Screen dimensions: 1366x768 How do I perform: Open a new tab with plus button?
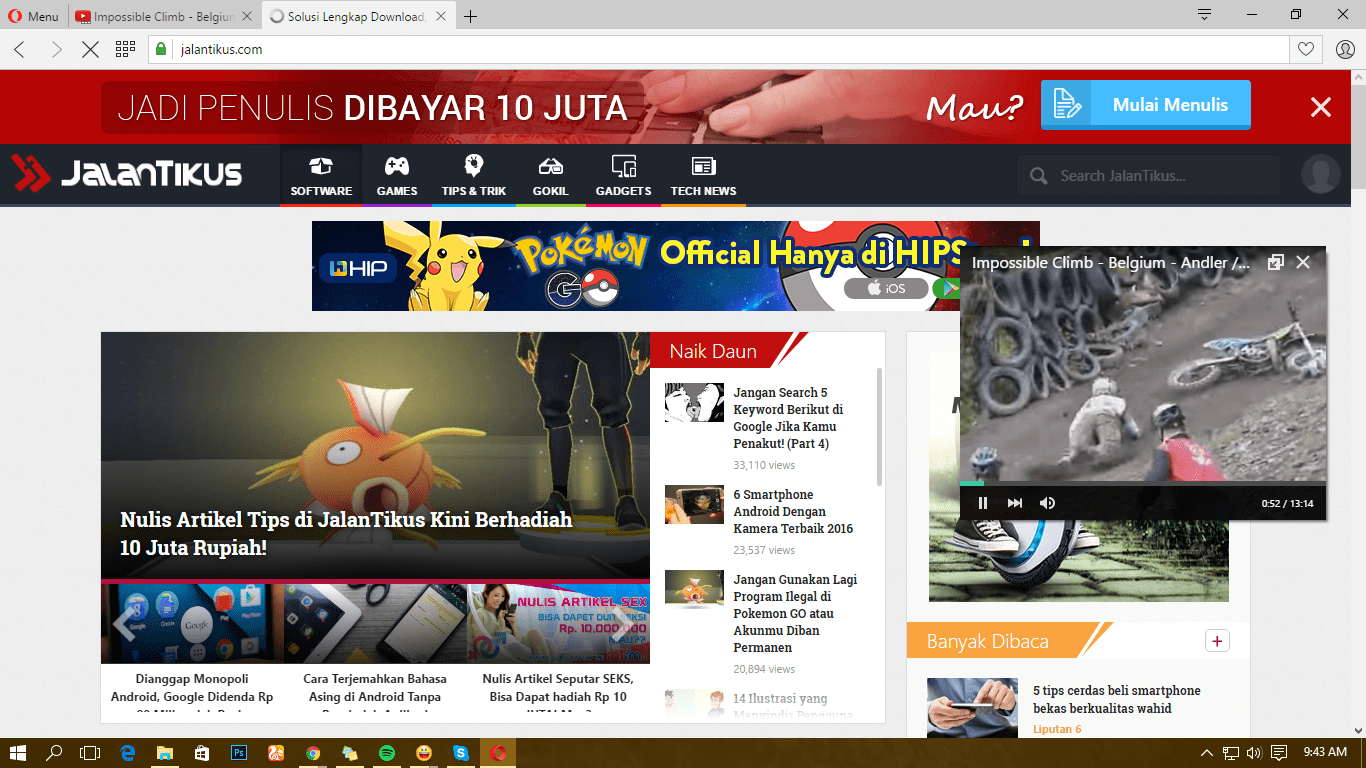[x=471, y=16]
